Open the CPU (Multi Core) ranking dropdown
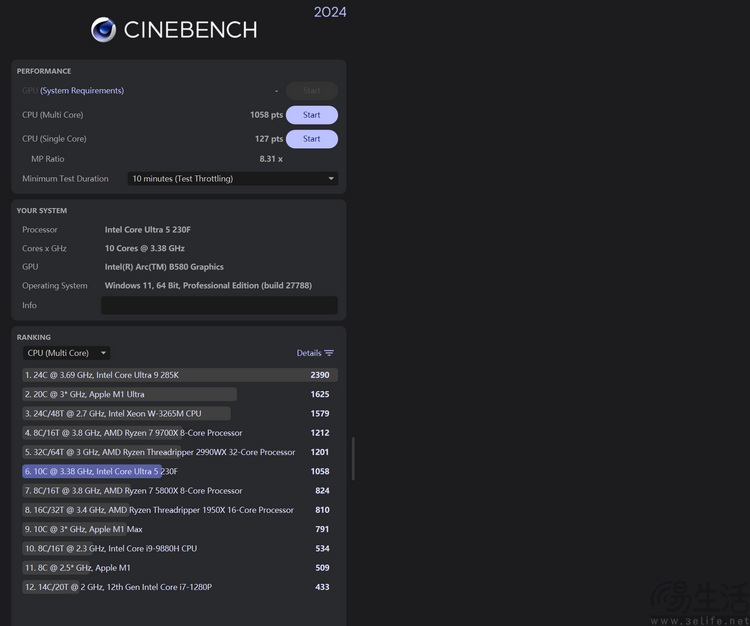Image resolution: width=750 pixels, height=626 pixels. [x=66, y=353]
